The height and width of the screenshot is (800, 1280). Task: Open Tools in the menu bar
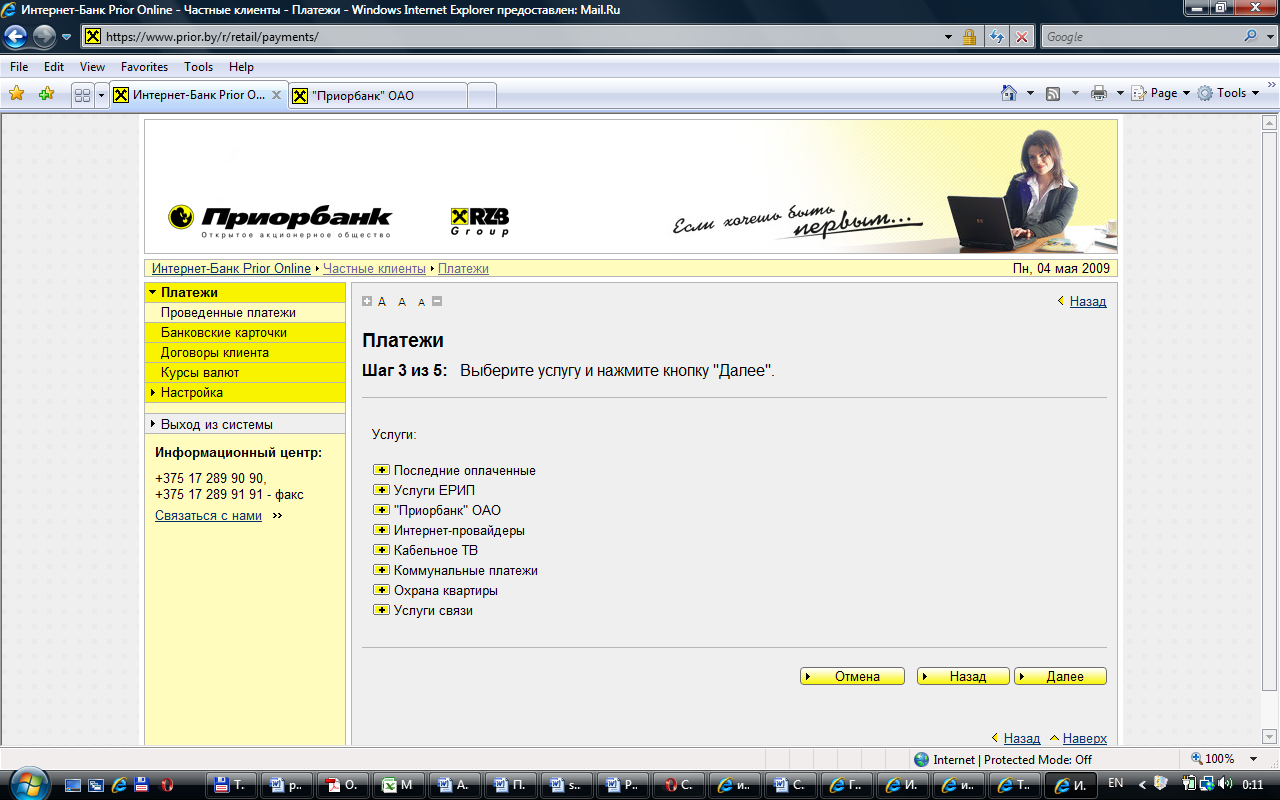[x=198, y=67]
